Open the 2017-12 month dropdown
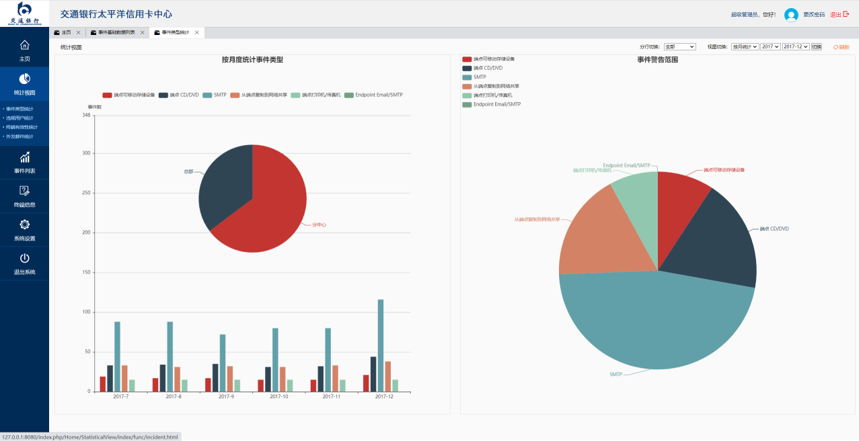Image resolution: width=859 pixels, height=441 pixels. click(795, 47)
